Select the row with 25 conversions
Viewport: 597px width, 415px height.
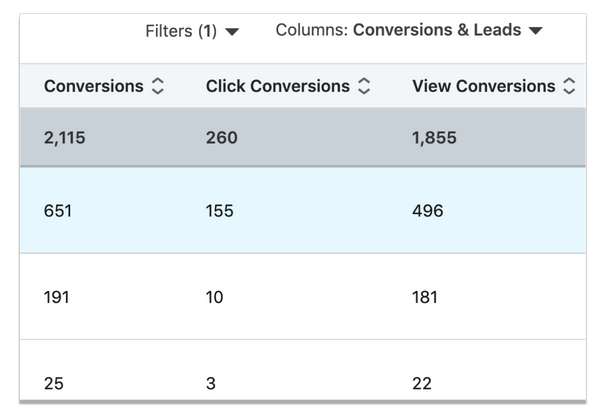pyautogui.click(x=303, y=370)
